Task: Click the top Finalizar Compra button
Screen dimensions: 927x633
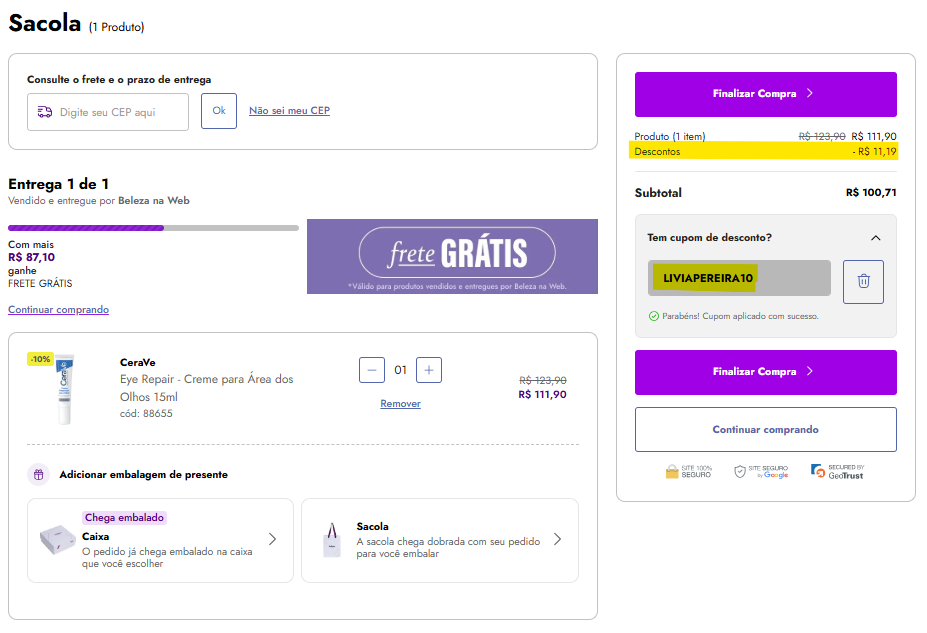Action: [x=765, y=94]
